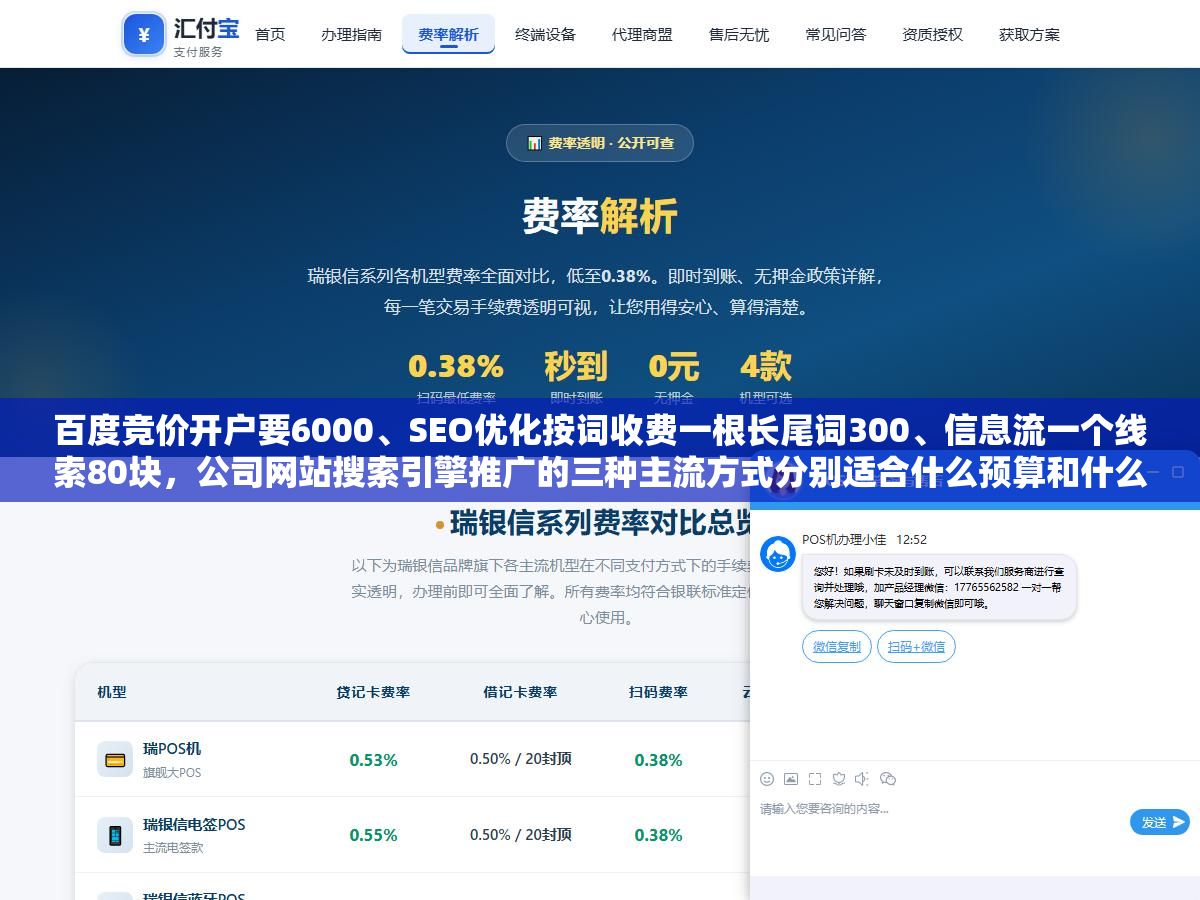
Task: Open the 终端设备 nav item
Action: coord(545,34)
